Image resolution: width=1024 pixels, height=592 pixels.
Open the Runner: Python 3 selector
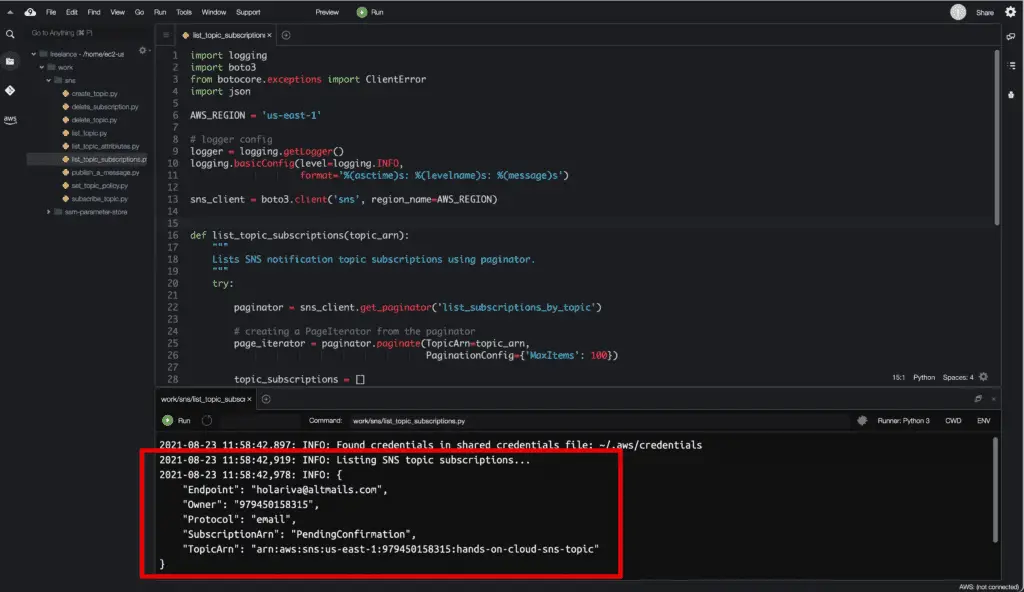pyautogui.click(x=902, y=421)
